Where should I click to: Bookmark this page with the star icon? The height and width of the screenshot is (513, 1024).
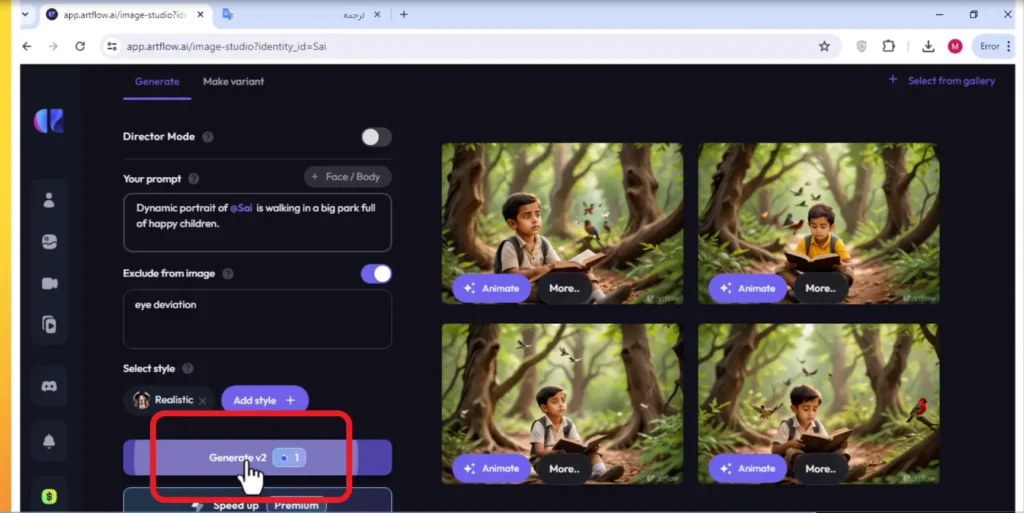[x=824, y=46]
